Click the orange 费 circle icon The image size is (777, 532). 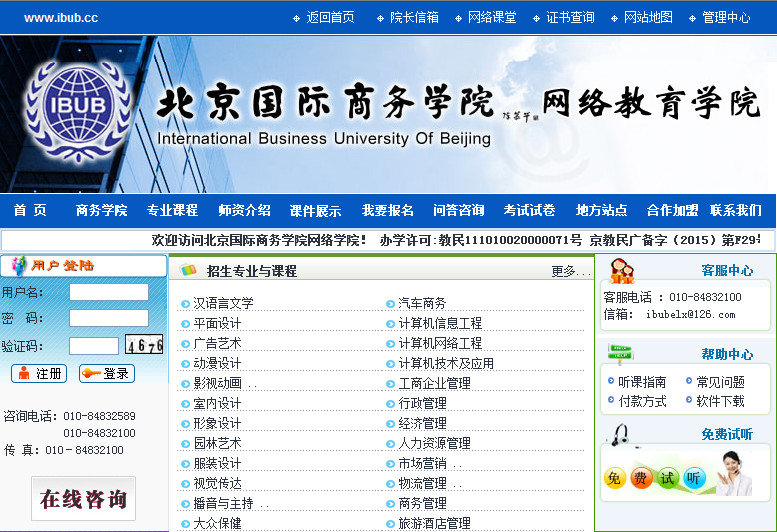click(x=641, y=478)
